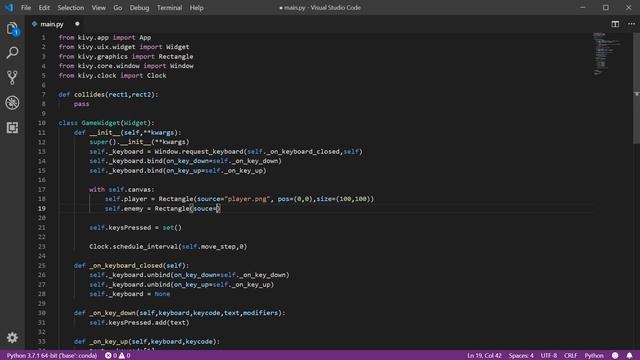Click line number 19 in gutter
The height and width of the screenshot is (360, 640).
(x=42, y=209)
